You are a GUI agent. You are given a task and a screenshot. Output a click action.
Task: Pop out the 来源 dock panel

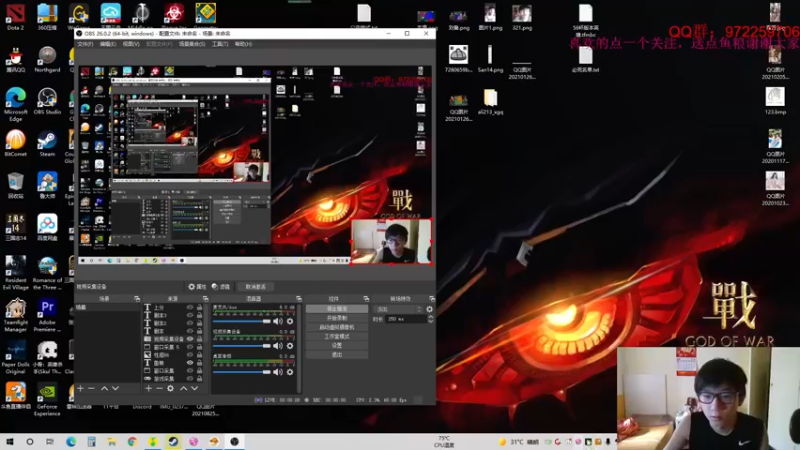[205, 298]
